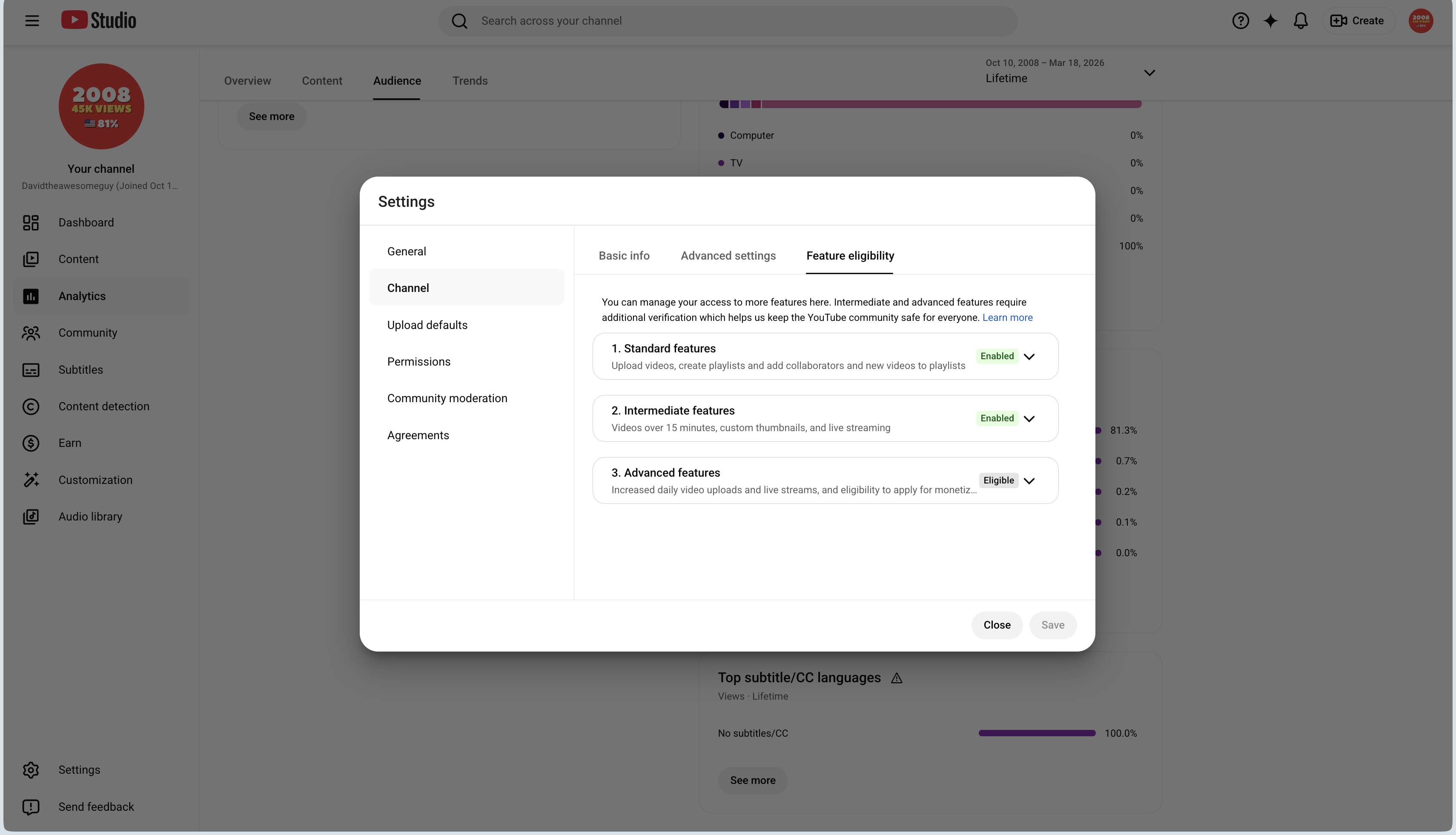Expand Advanced features chevron
Image resolution: width=1456 pixels, height=835 pixels.
click(1029, 481)
